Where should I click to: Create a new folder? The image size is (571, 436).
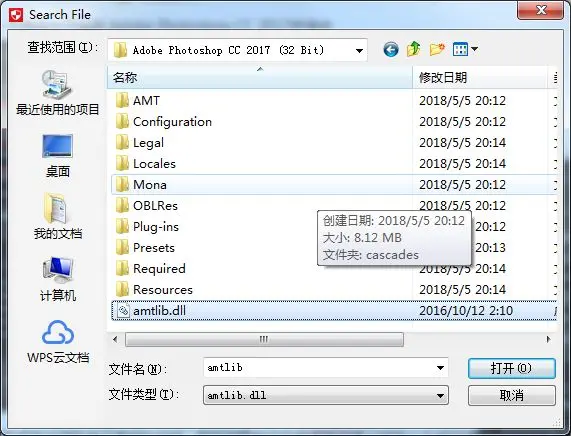[437, 49]
